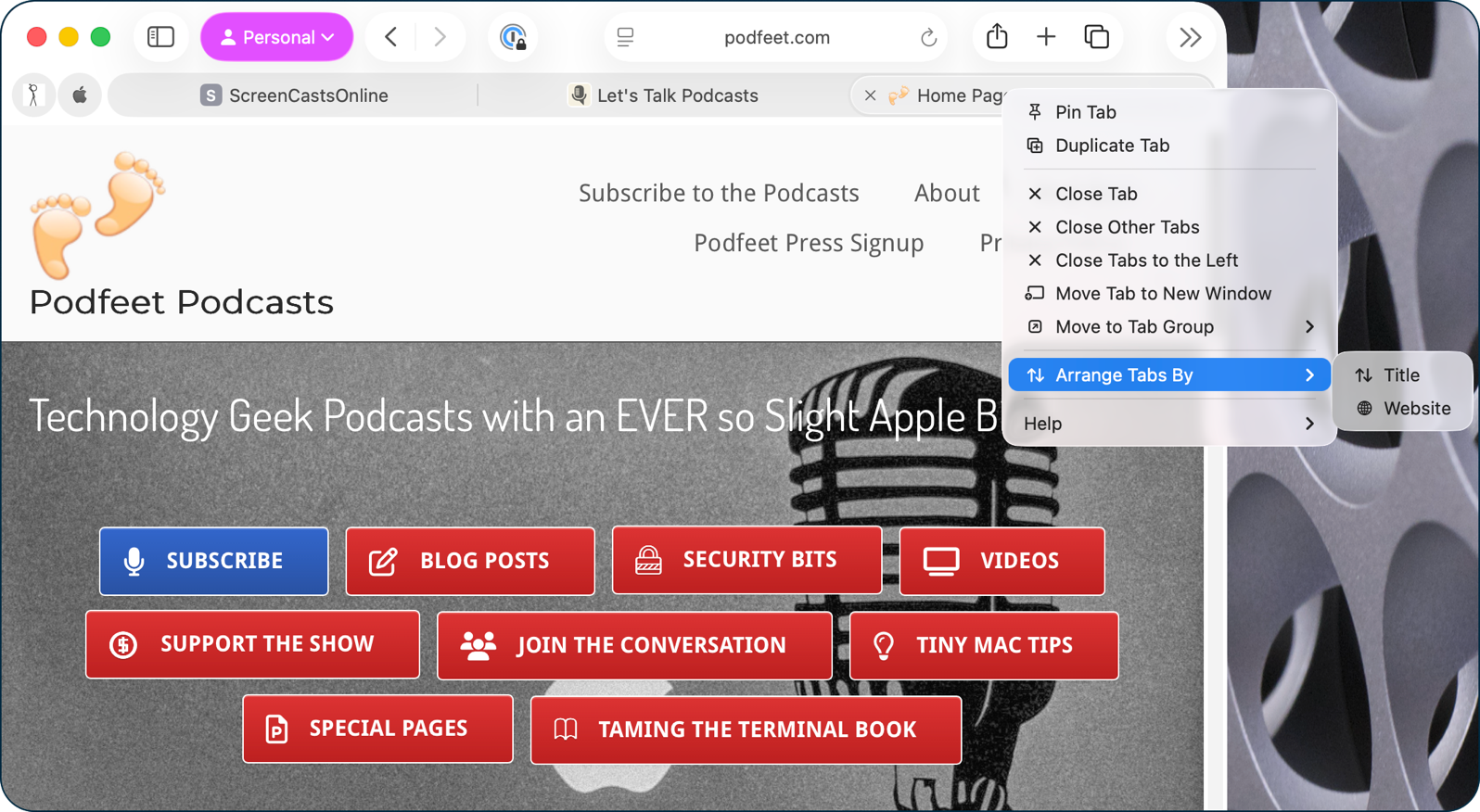Arrange tabs by Website
This screenshot has width=1480, height=812.
point(1402,409)
